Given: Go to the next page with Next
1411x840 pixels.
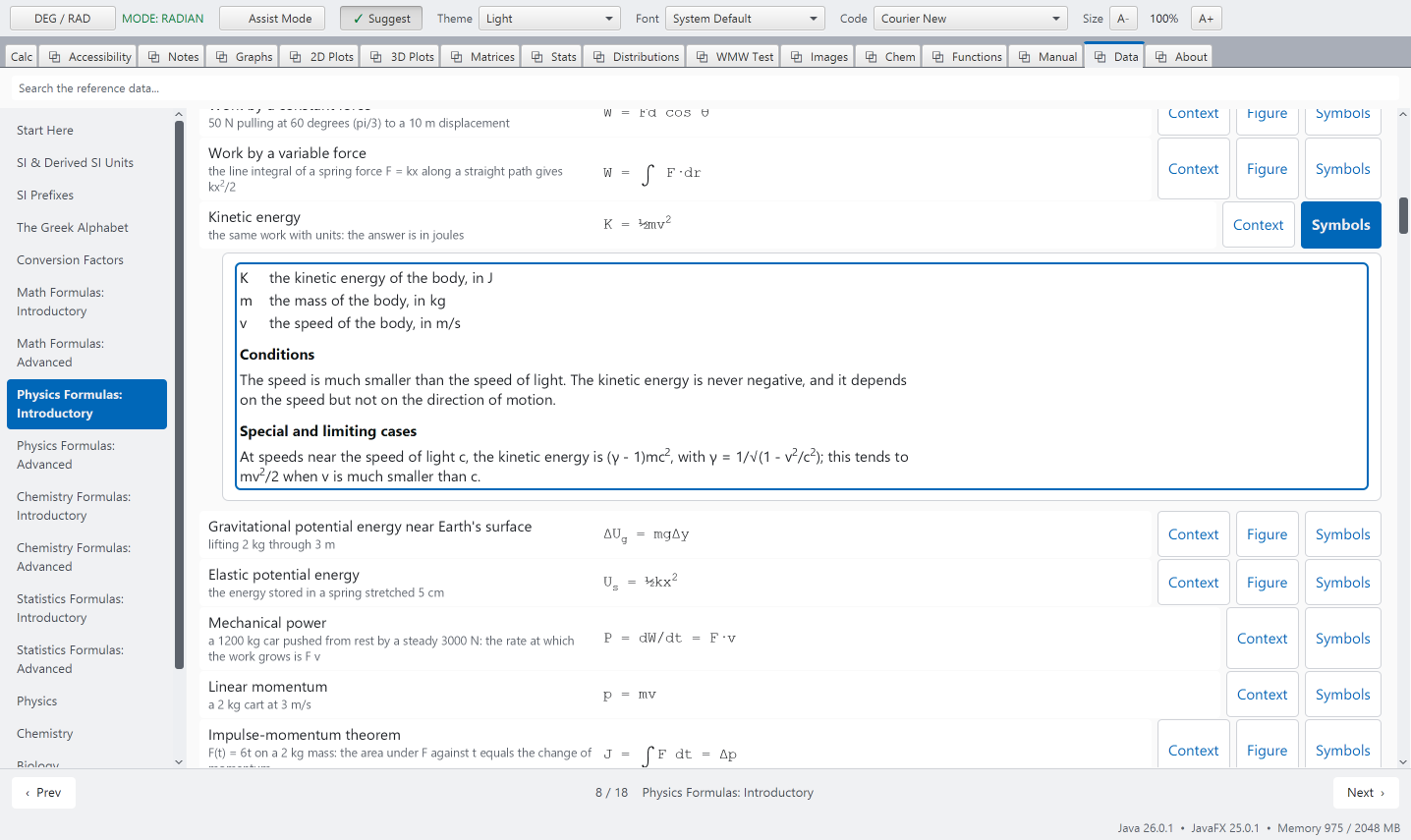Looking at the screenshot, I should click(1366, 793).
